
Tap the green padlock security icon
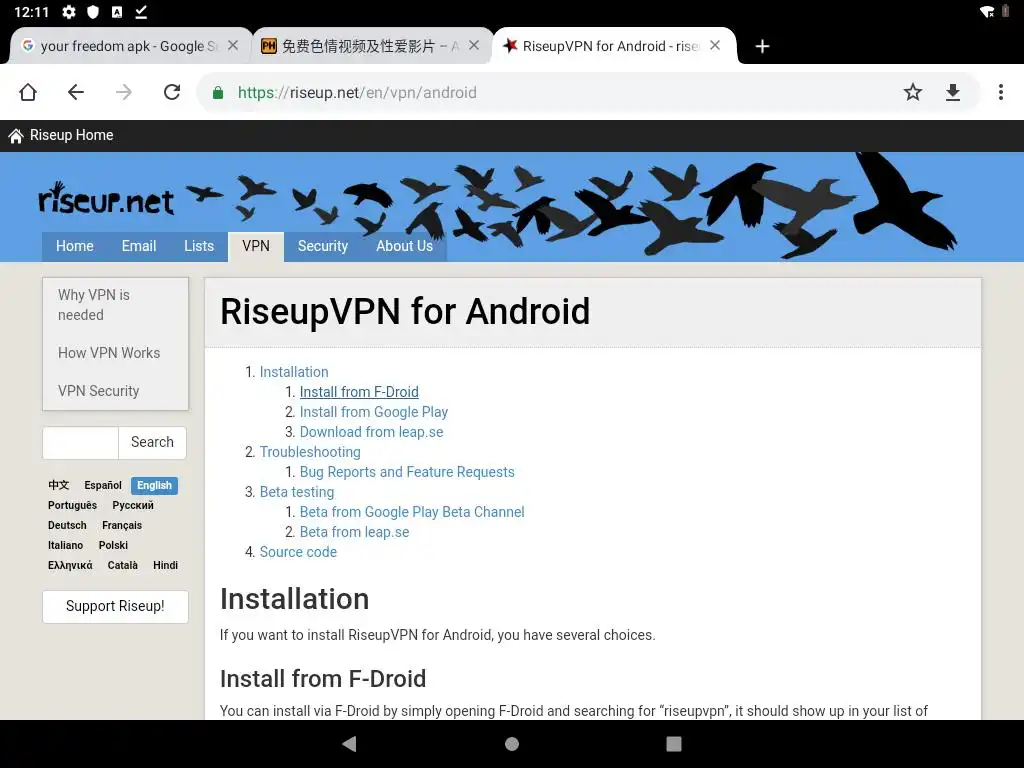tap(218, 93)
